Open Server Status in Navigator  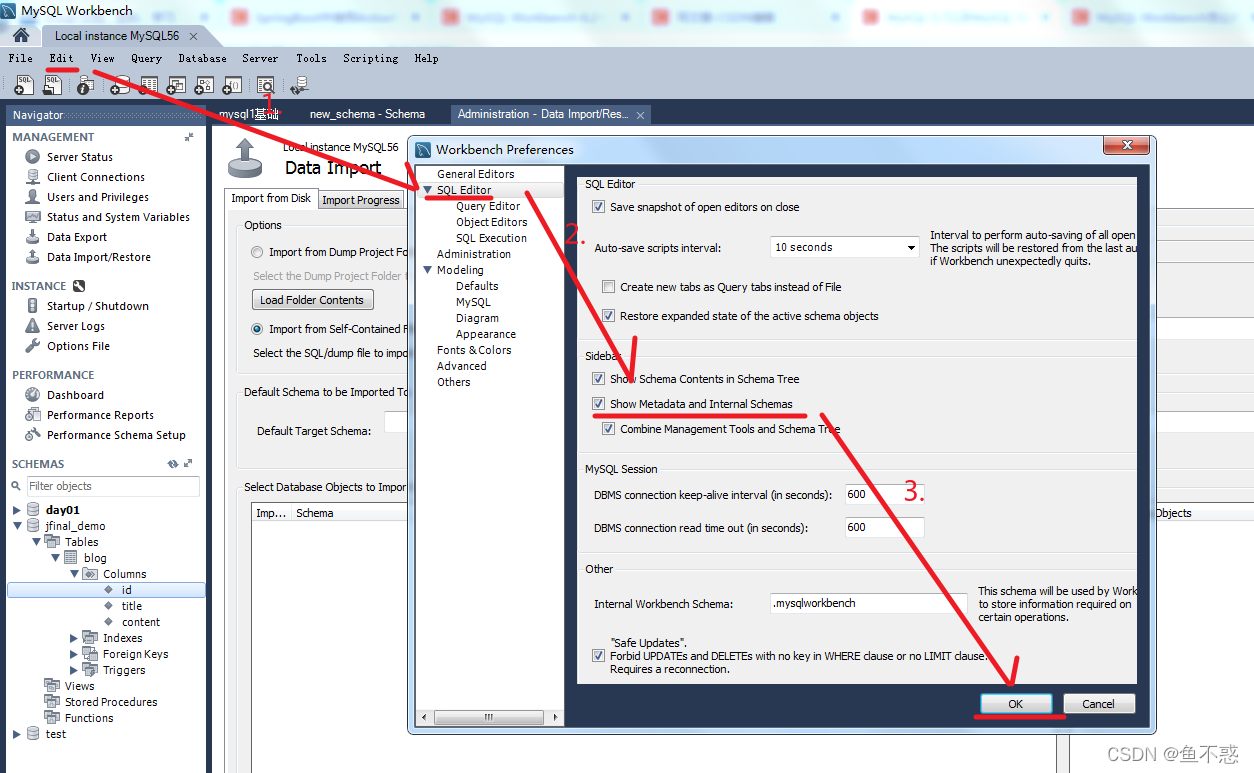point(80,157)
